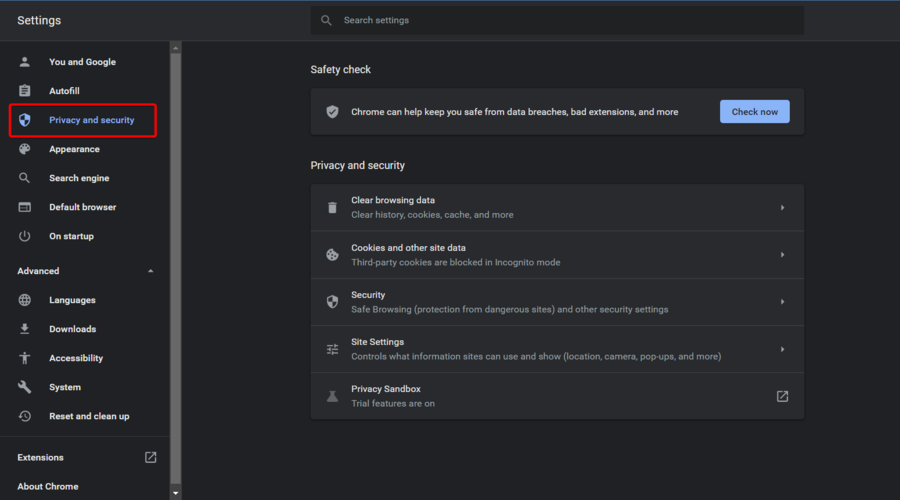Click the Autofill clipboard icon
The image size is (900, 500).
point(26,91)
